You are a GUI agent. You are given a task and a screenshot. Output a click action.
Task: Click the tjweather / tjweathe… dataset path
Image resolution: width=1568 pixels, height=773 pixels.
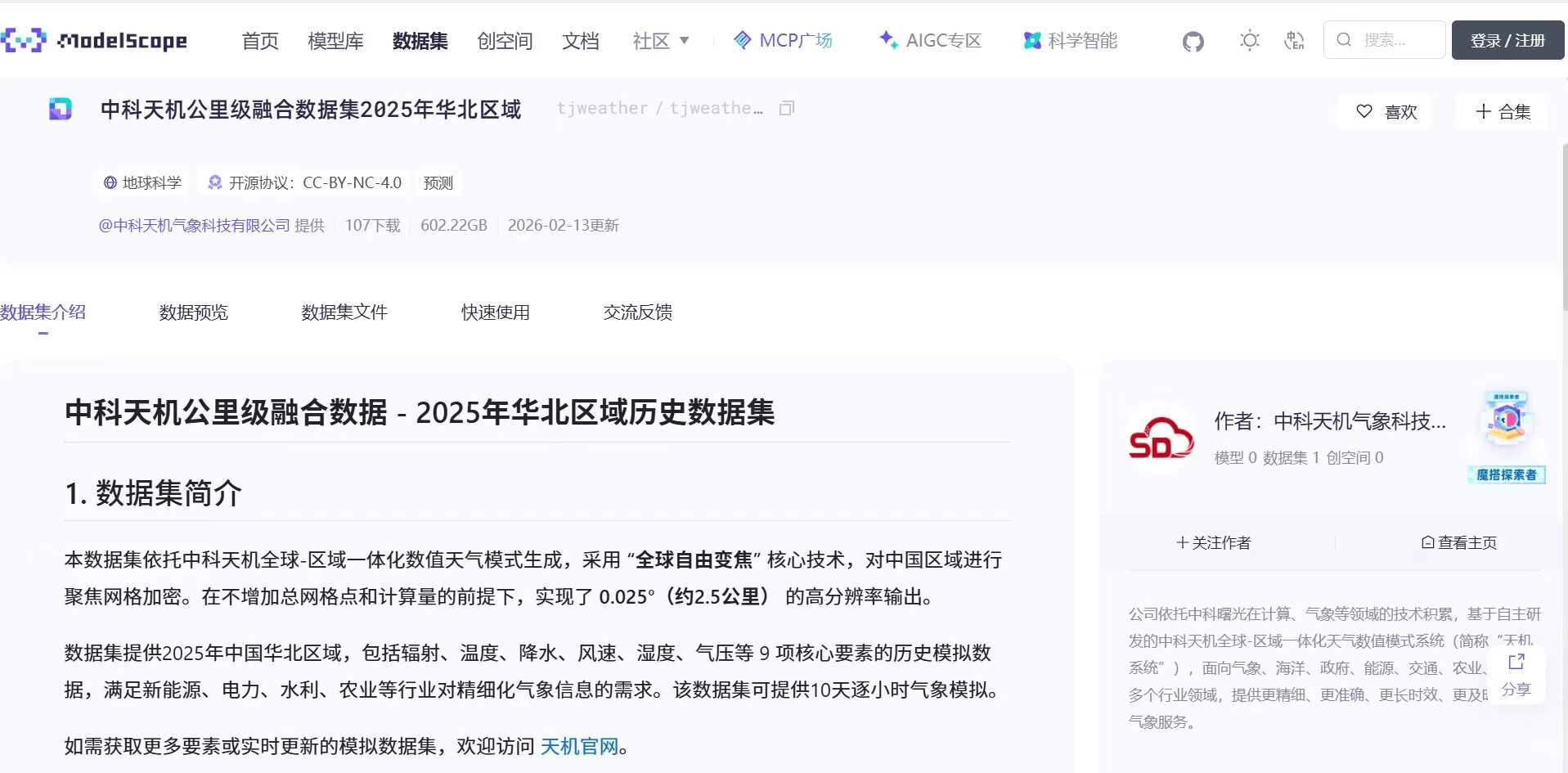click(x=659, y=108)
